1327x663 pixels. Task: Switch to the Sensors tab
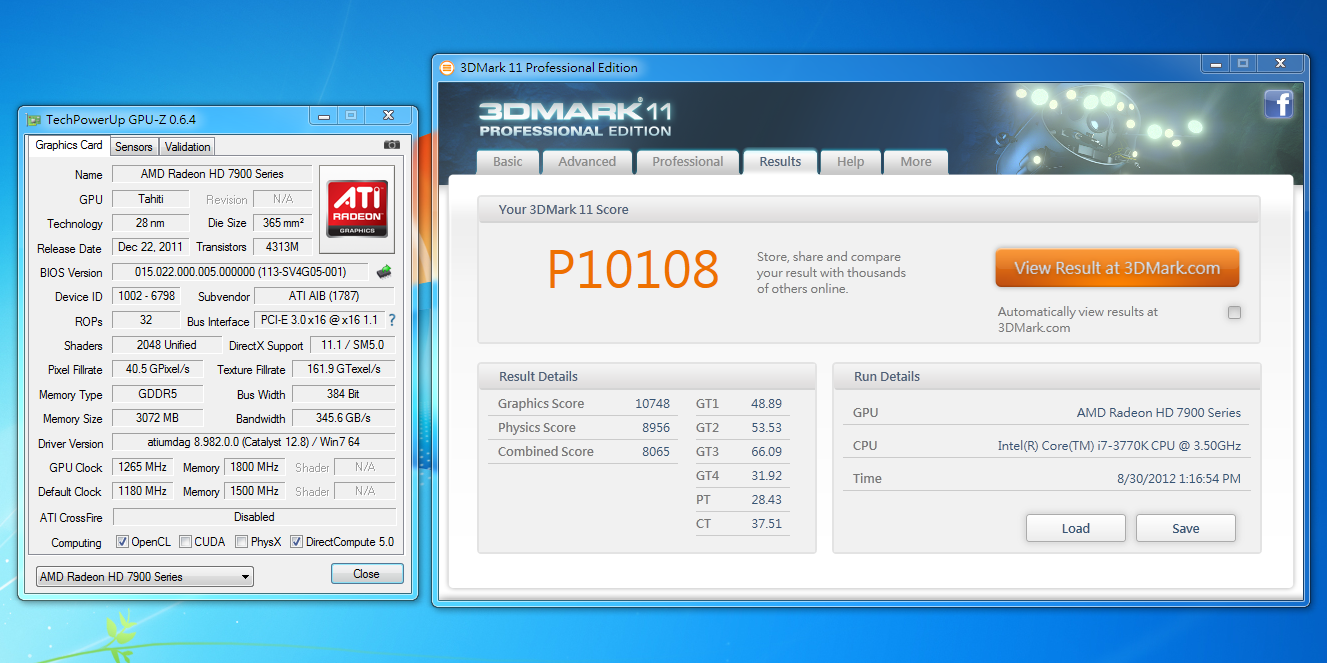click(x=134, y=146)
